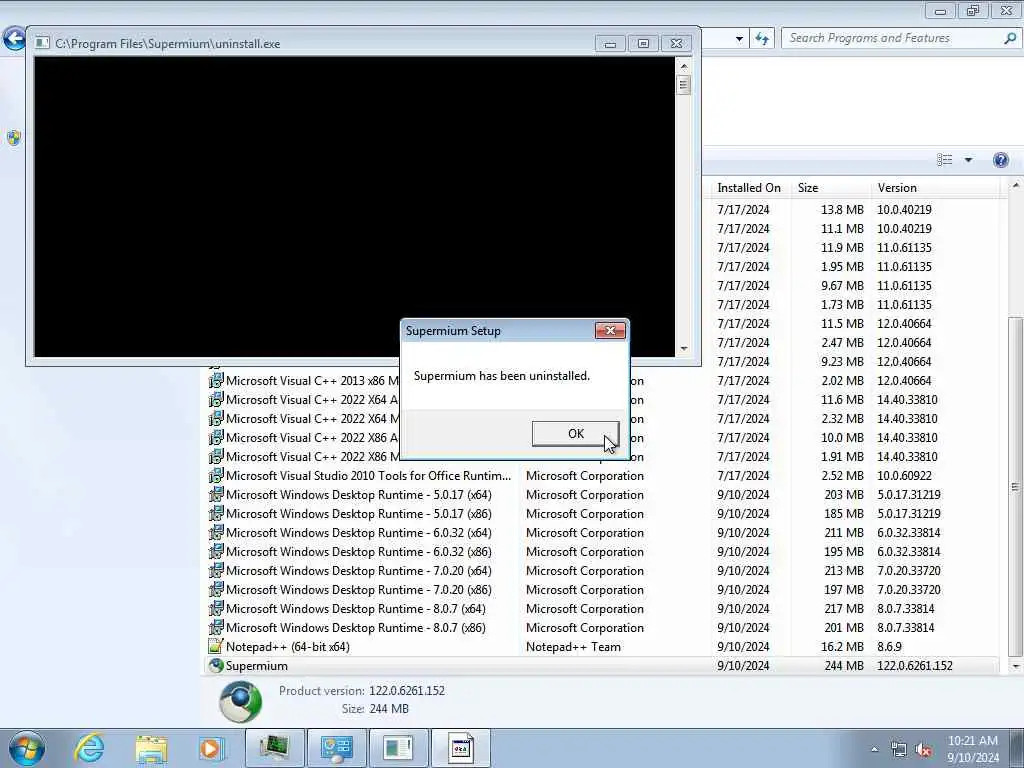1024x768 pixels.
Task: Open the Windows Start menu orb
Action: 27,748
